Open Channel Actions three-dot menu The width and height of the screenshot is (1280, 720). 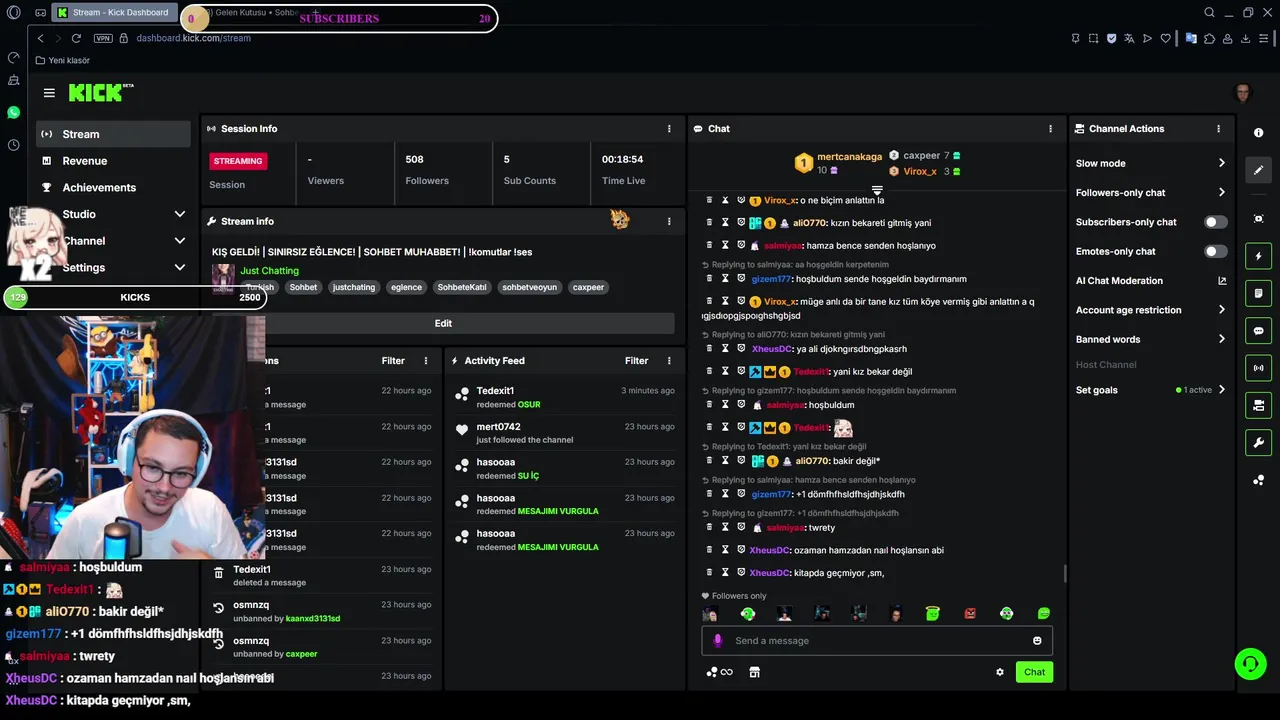click(x=1218, y=129)
